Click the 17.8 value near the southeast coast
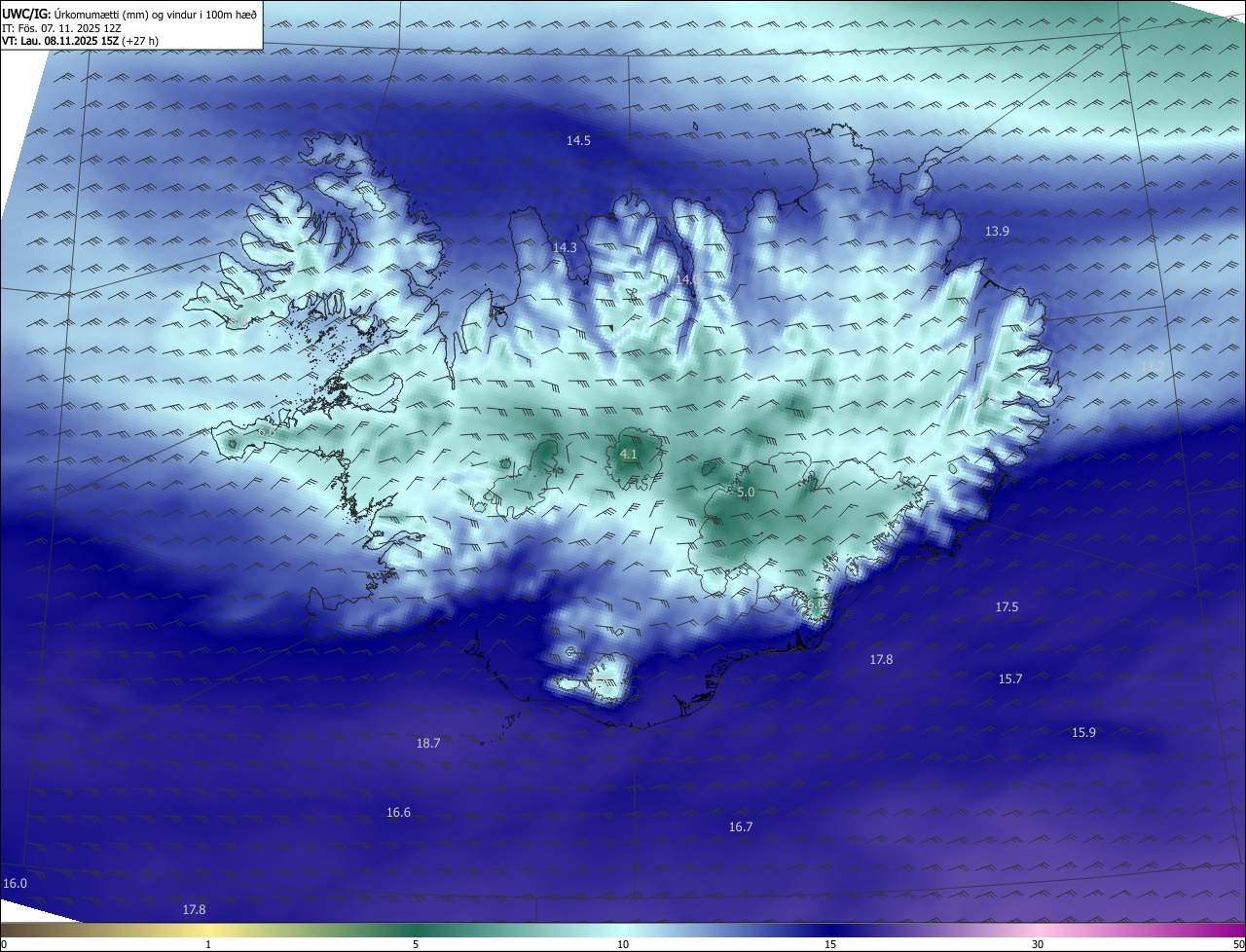The height and width of the screenshot is (952, 1246). tap(881, 660)
